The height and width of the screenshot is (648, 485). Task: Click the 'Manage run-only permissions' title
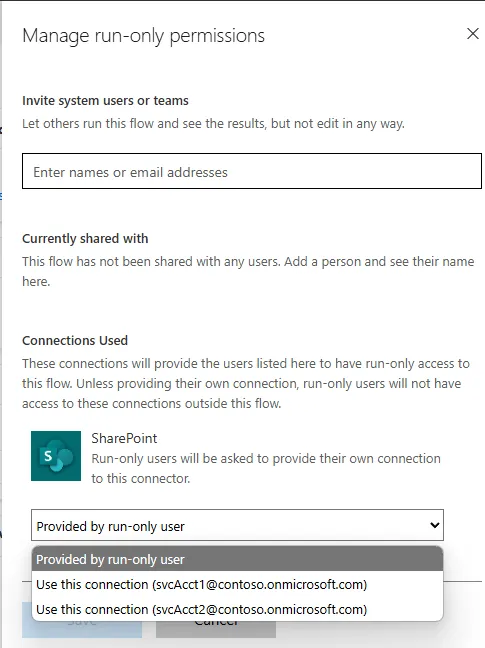[143, 36]
